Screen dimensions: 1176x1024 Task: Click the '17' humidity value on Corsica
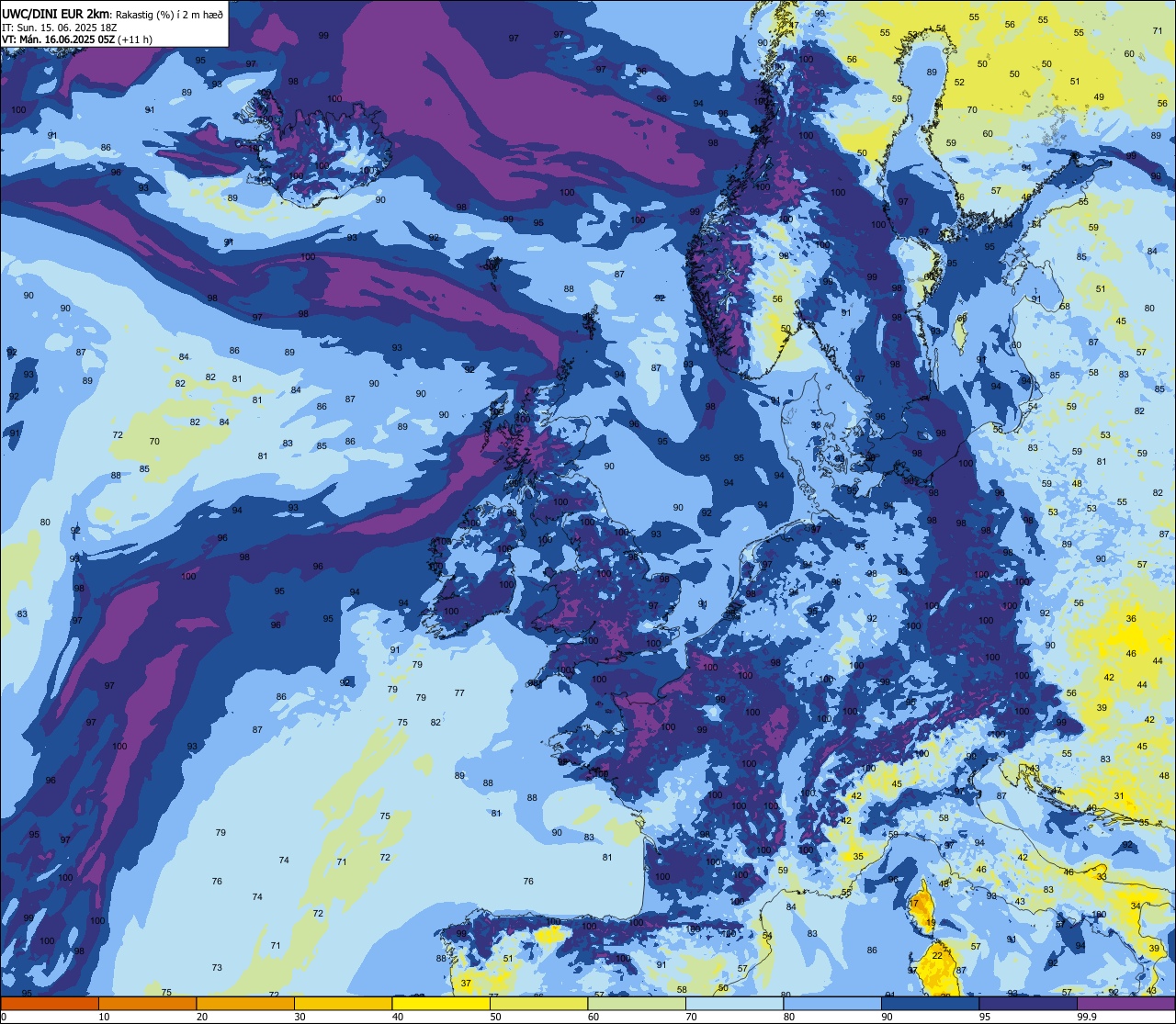[913, 904]
